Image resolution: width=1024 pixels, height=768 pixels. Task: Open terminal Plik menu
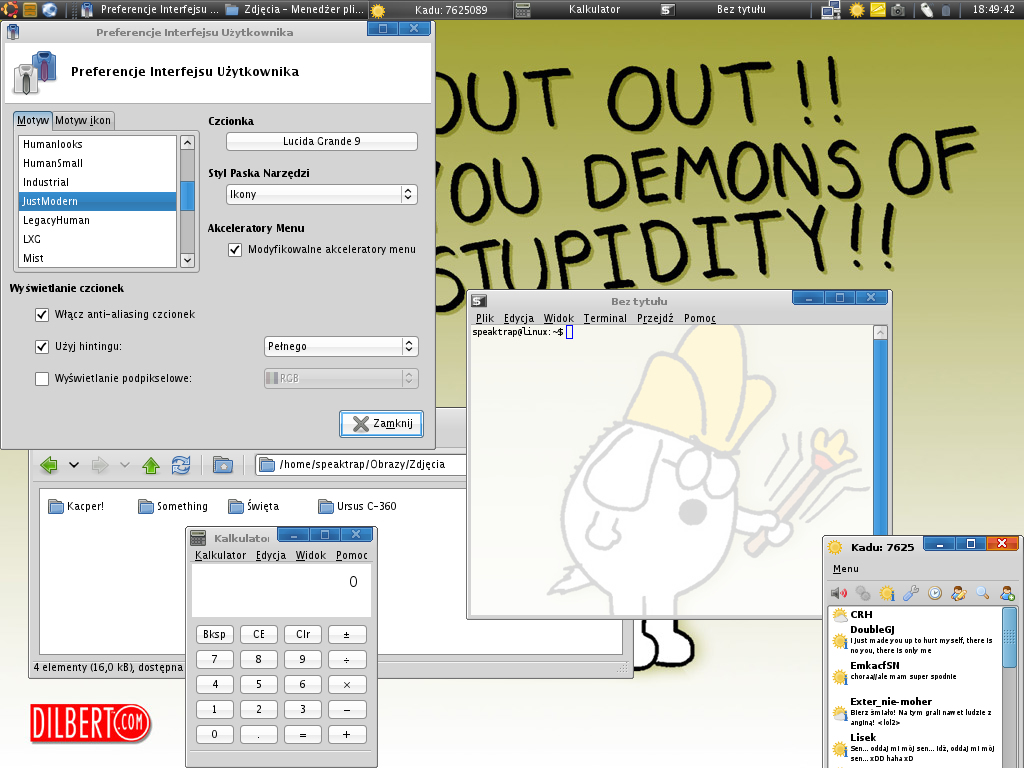click(485, 318)
